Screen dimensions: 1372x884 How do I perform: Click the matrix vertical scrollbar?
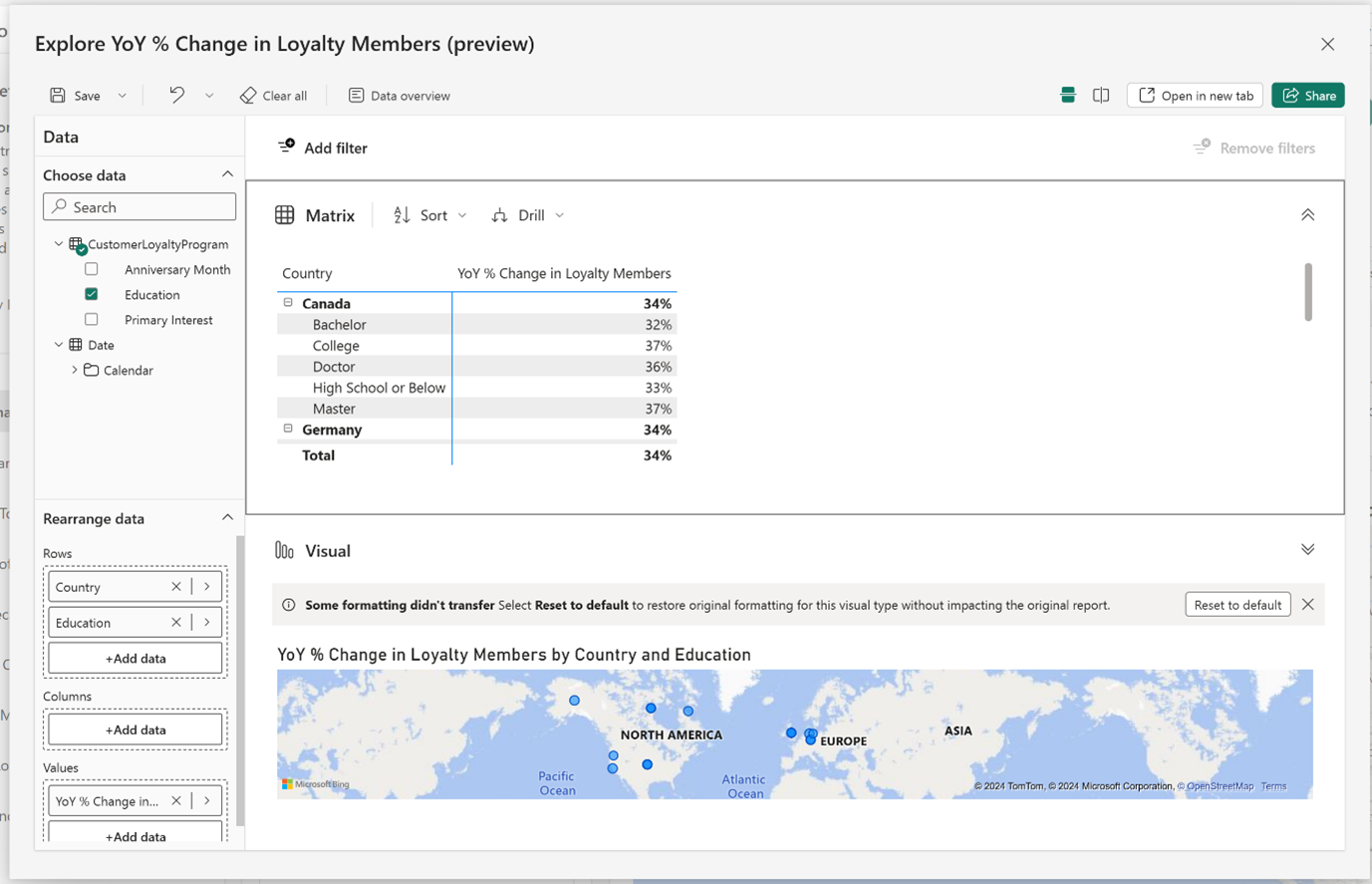1308,292
